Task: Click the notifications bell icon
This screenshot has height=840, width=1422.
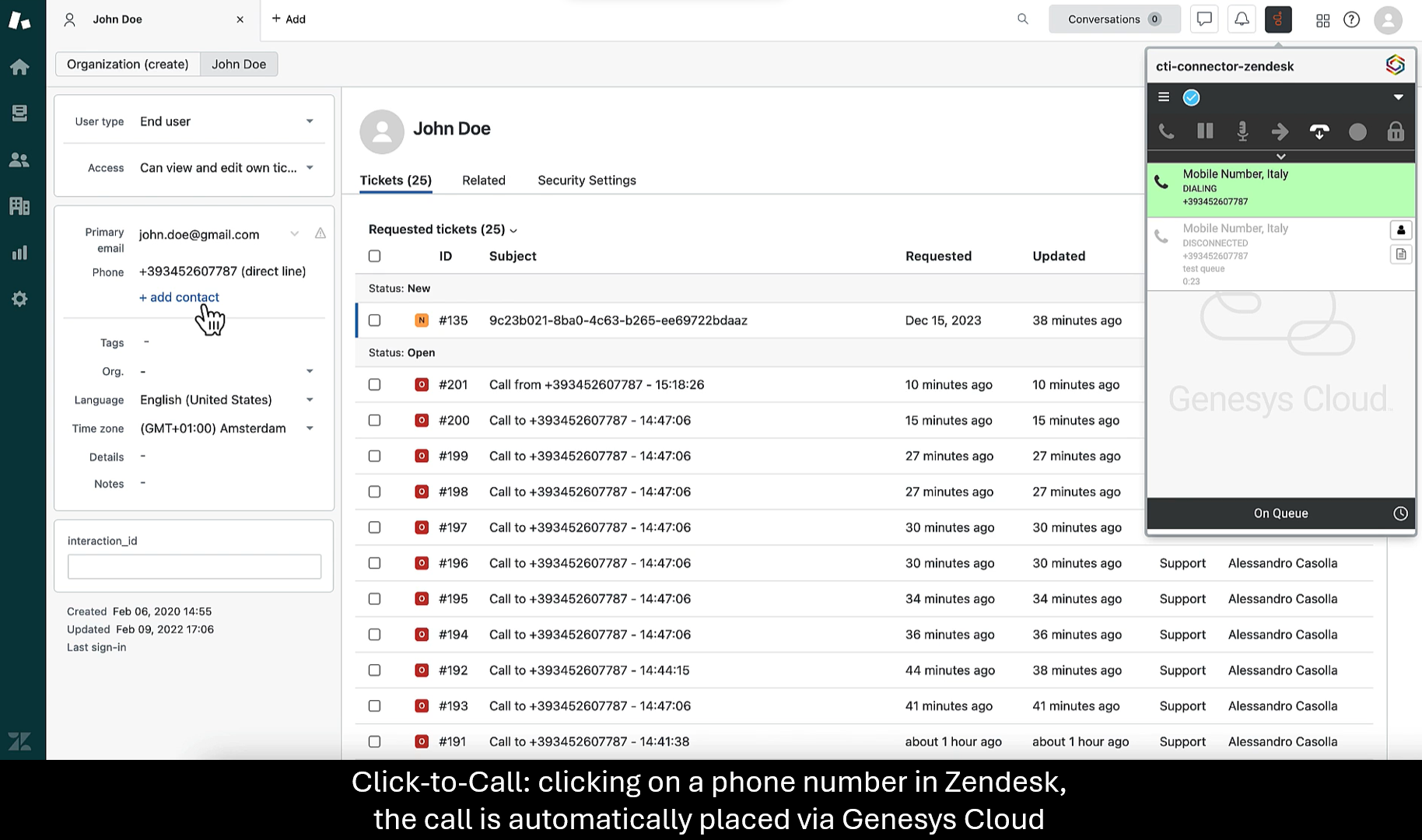Action: coord(1242,19)
